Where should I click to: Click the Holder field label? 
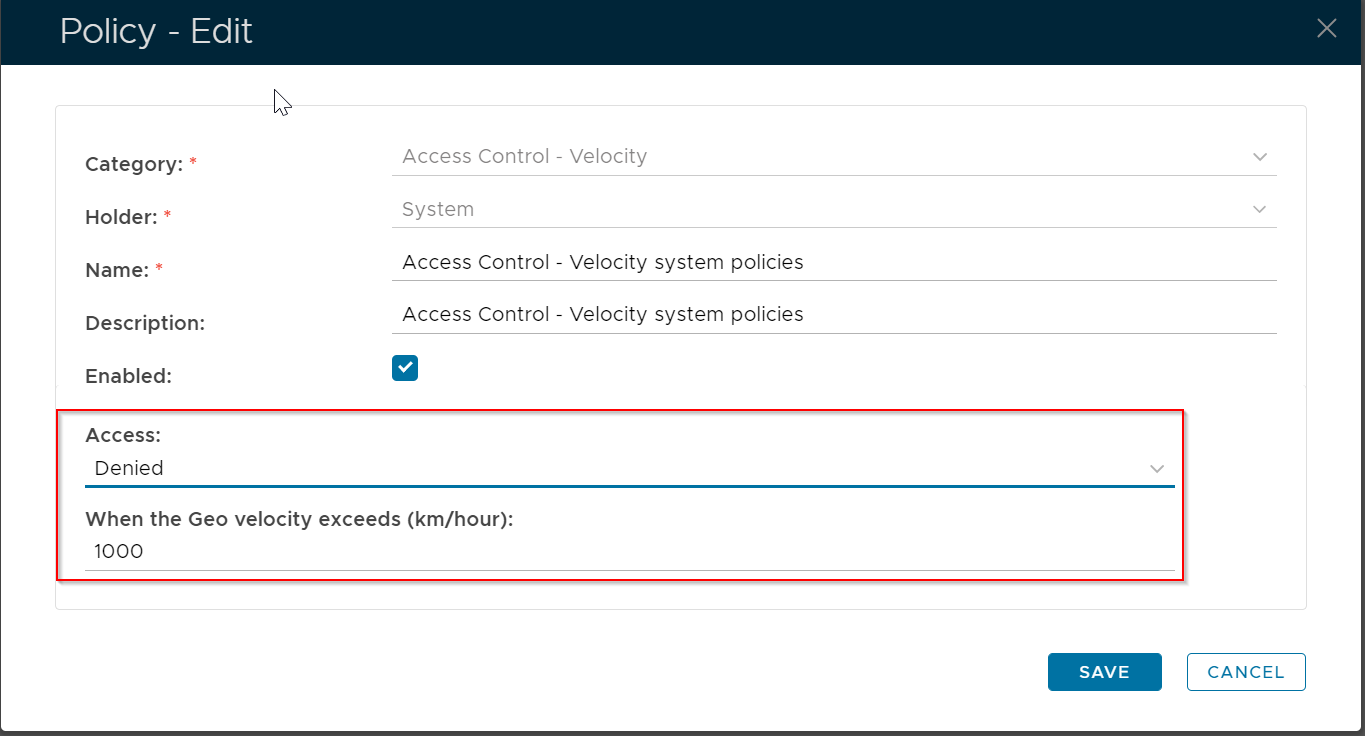click(121, 218)
